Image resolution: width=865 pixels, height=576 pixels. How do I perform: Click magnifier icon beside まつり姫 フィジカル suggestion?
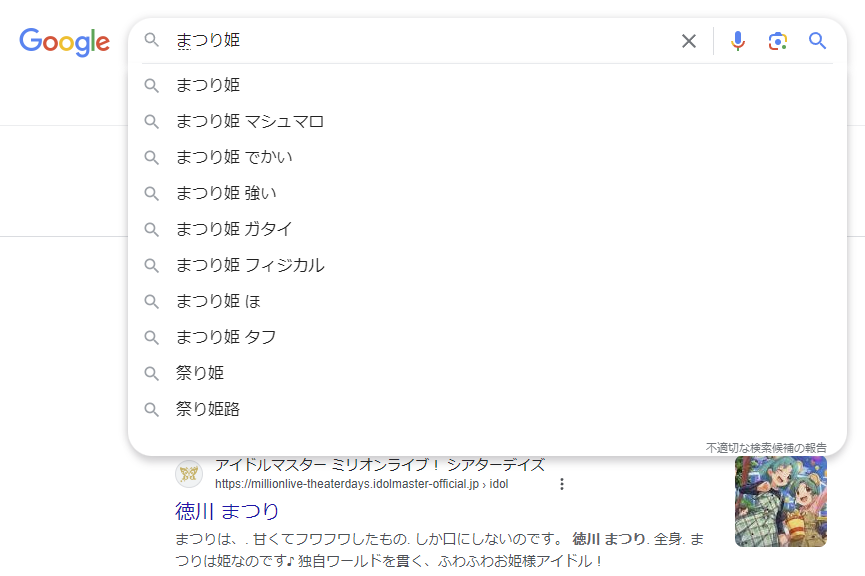(x=152, y=265)
